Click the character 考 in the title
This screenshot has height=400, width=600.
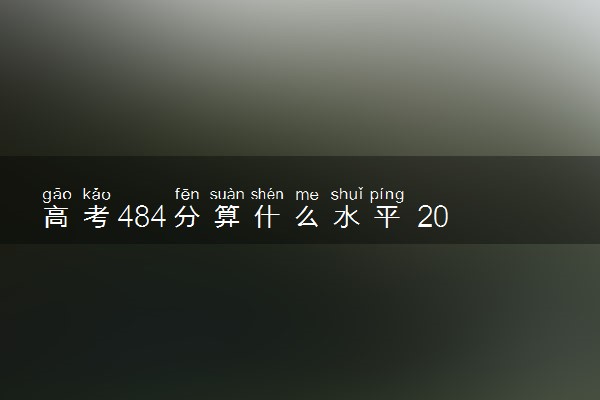click(x=96, y=217)
